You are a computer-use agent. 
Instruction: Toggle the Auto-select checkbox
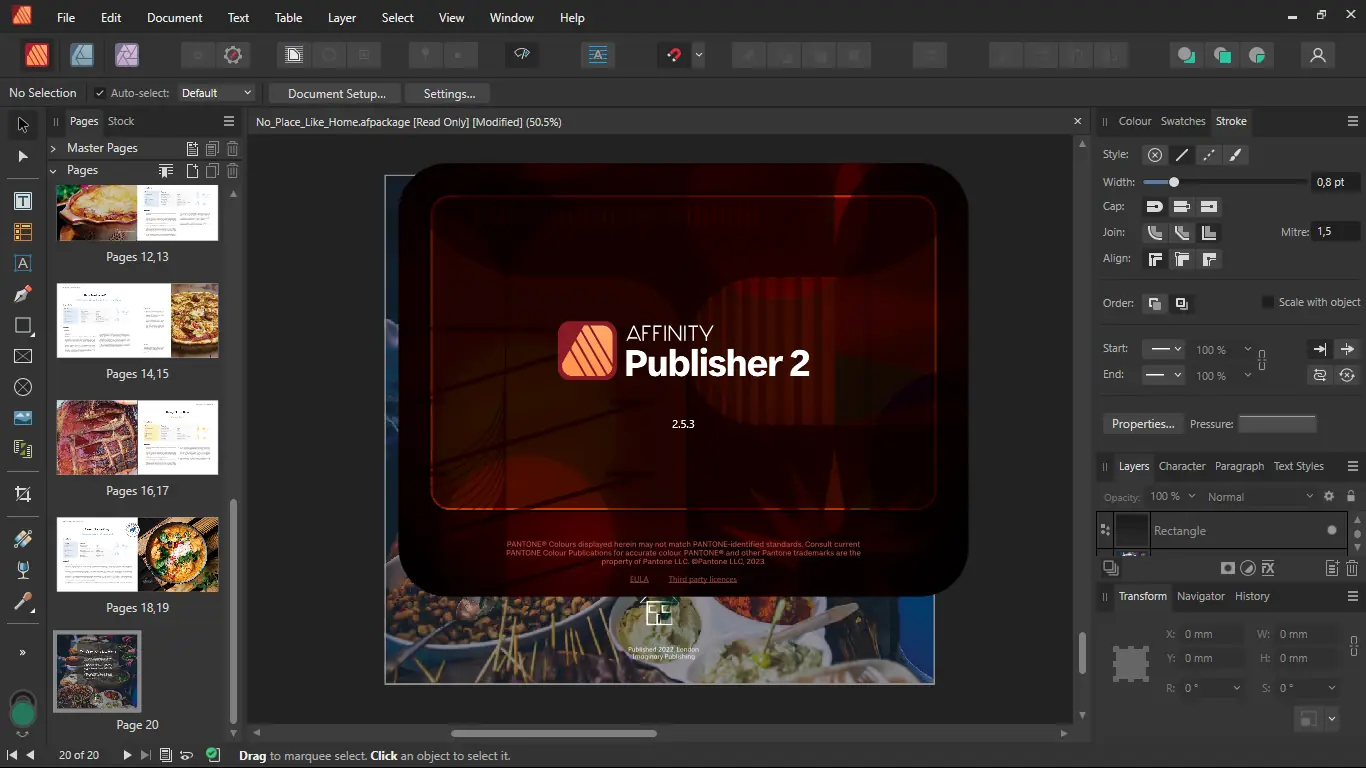pos(100,93)
